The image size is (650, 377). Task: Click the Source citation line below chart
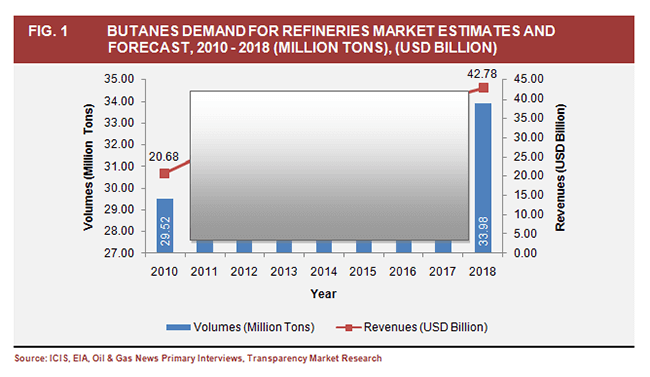coord(198,358)
